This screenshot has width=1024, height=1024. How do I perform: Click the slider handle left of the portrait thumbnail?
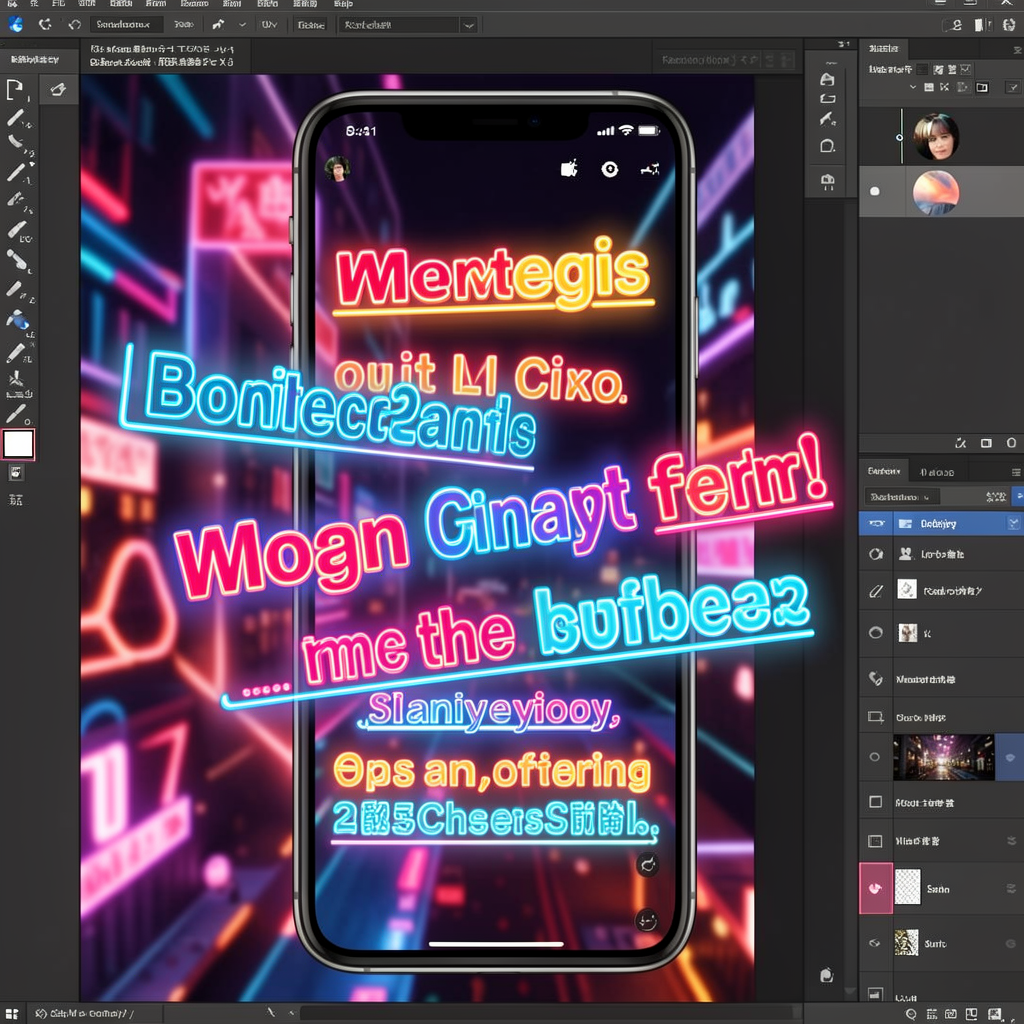[899, 137]
